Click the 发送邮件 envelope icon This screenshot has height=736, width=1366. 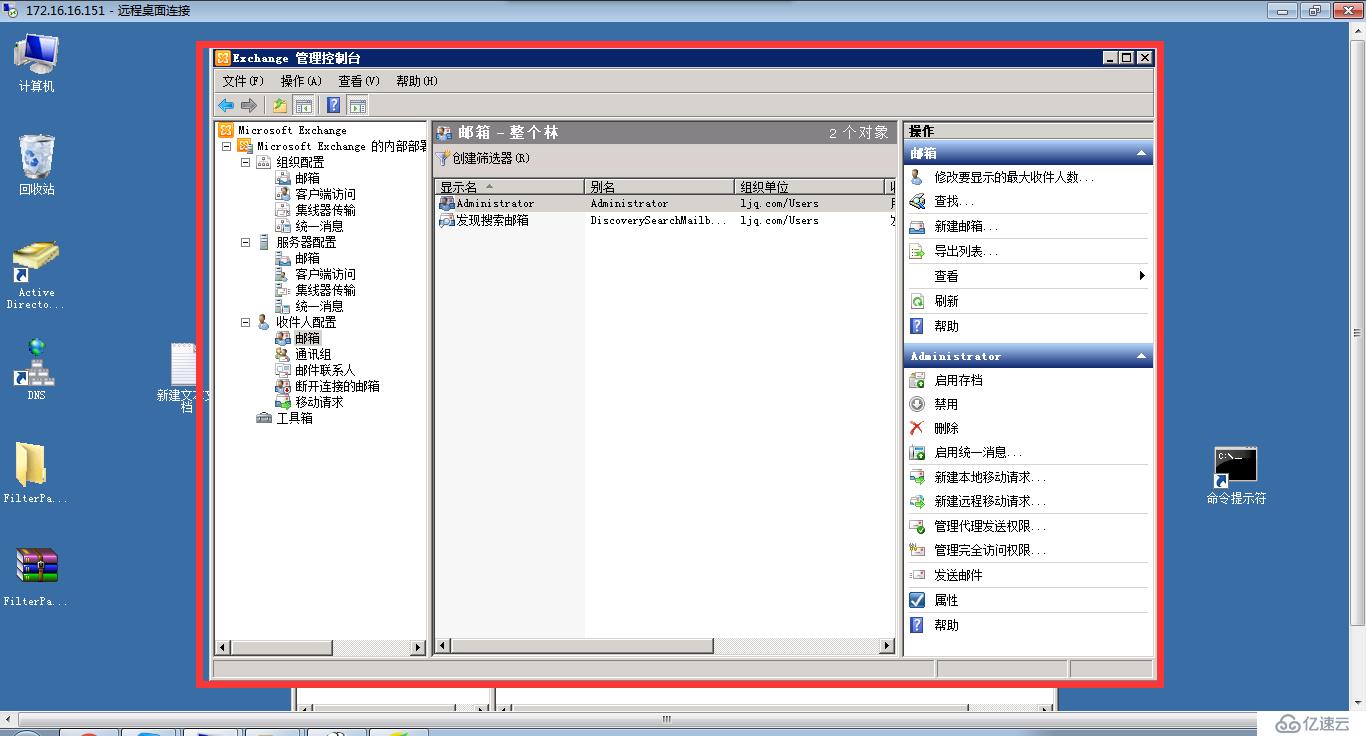point(917,575)
